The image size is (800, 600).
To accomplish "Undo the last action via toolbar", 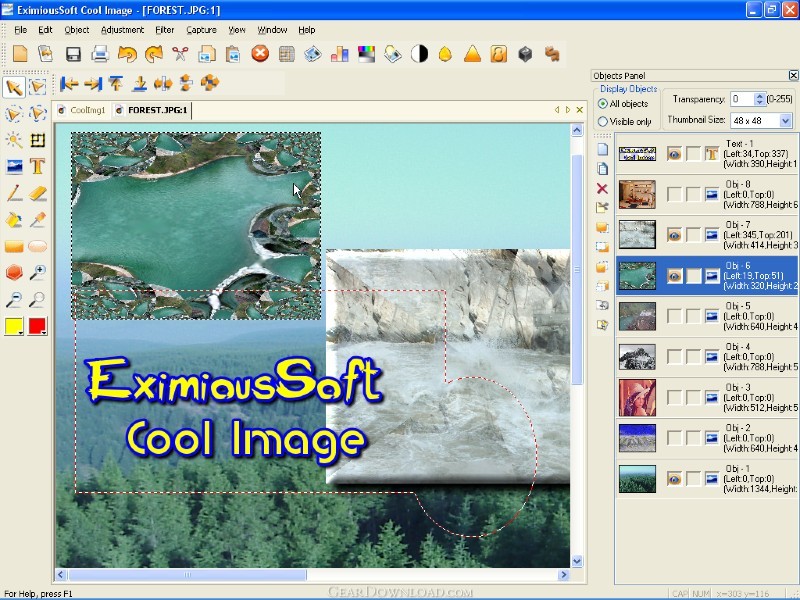I will 127,54.
